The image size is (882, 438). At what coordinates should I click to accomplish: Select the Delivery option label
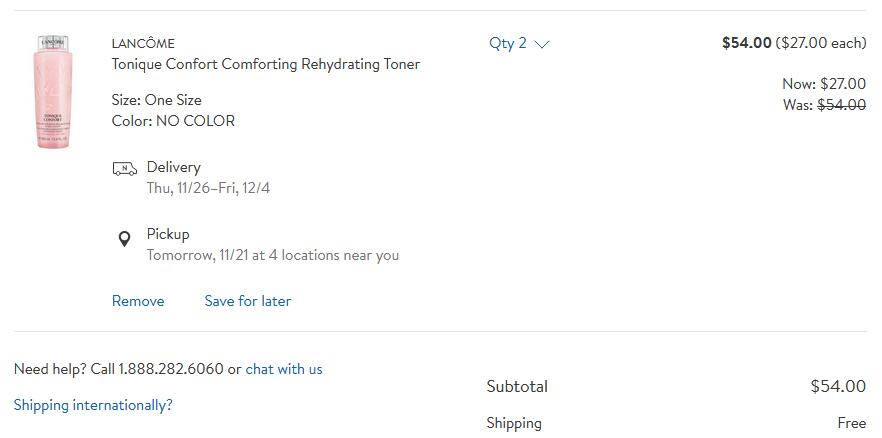click(173, 167)
